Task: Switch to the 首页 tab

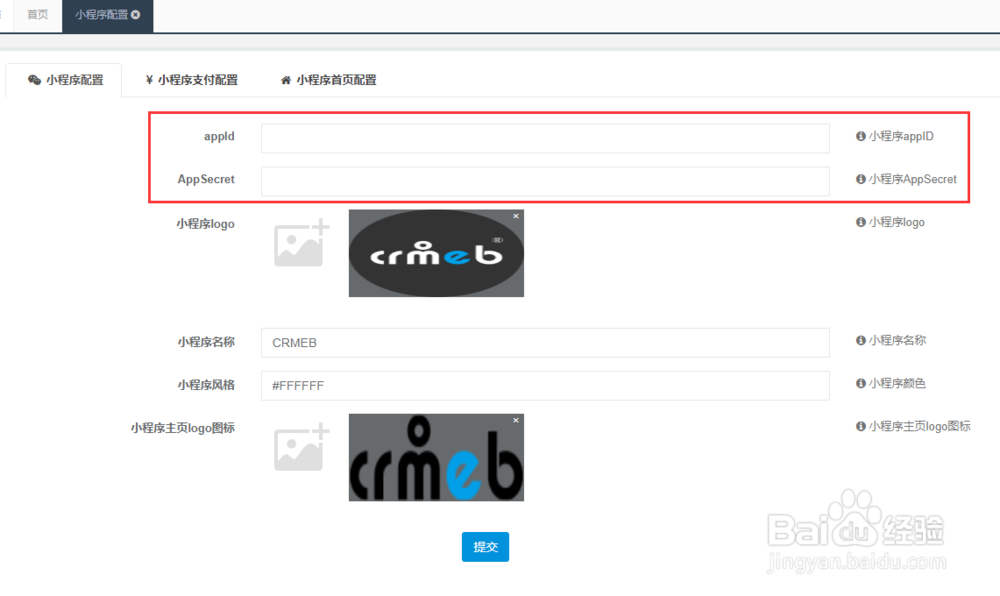Action: pyautogui.click(x=37, y=15)
